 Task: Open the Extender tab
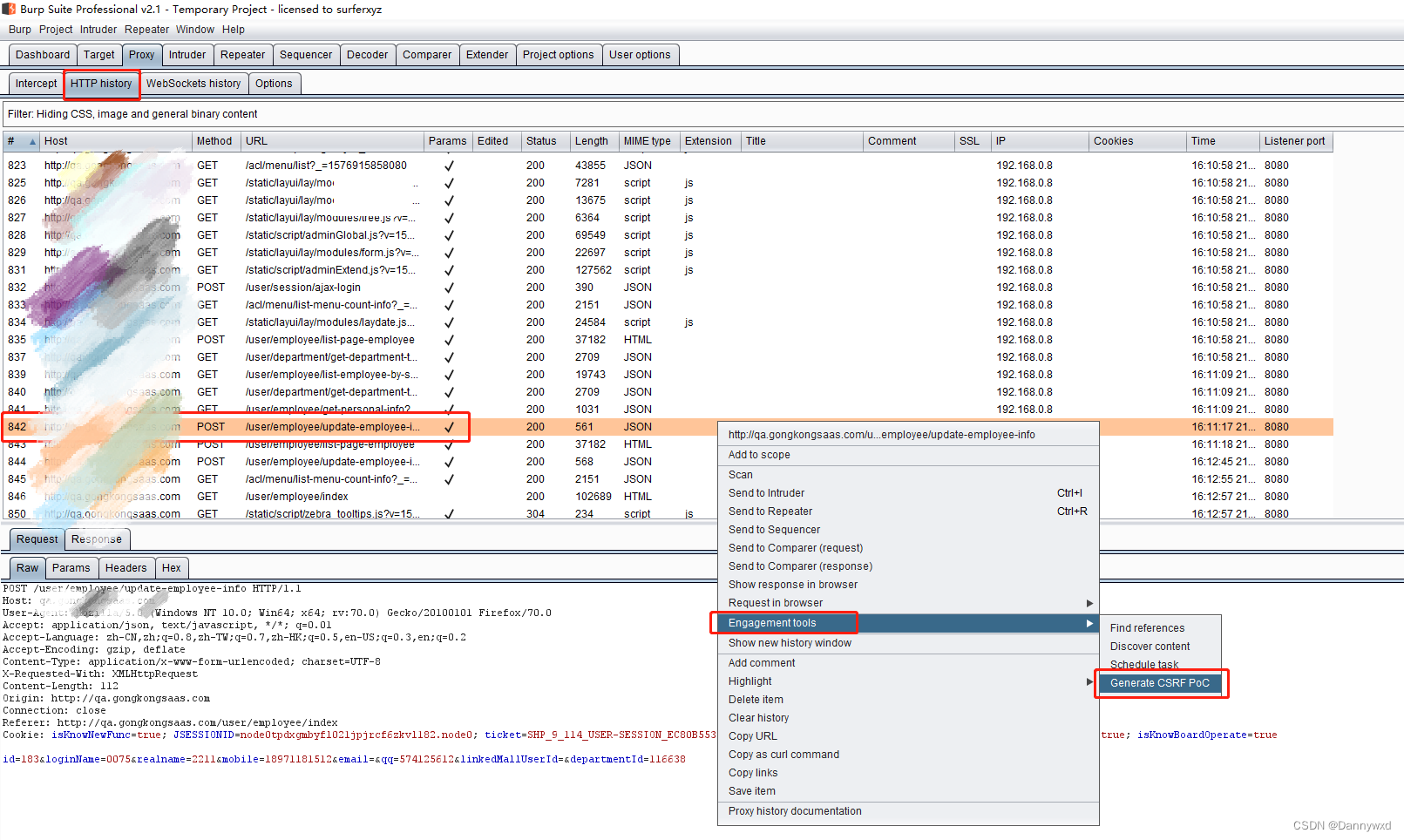(x=487, y=55)
